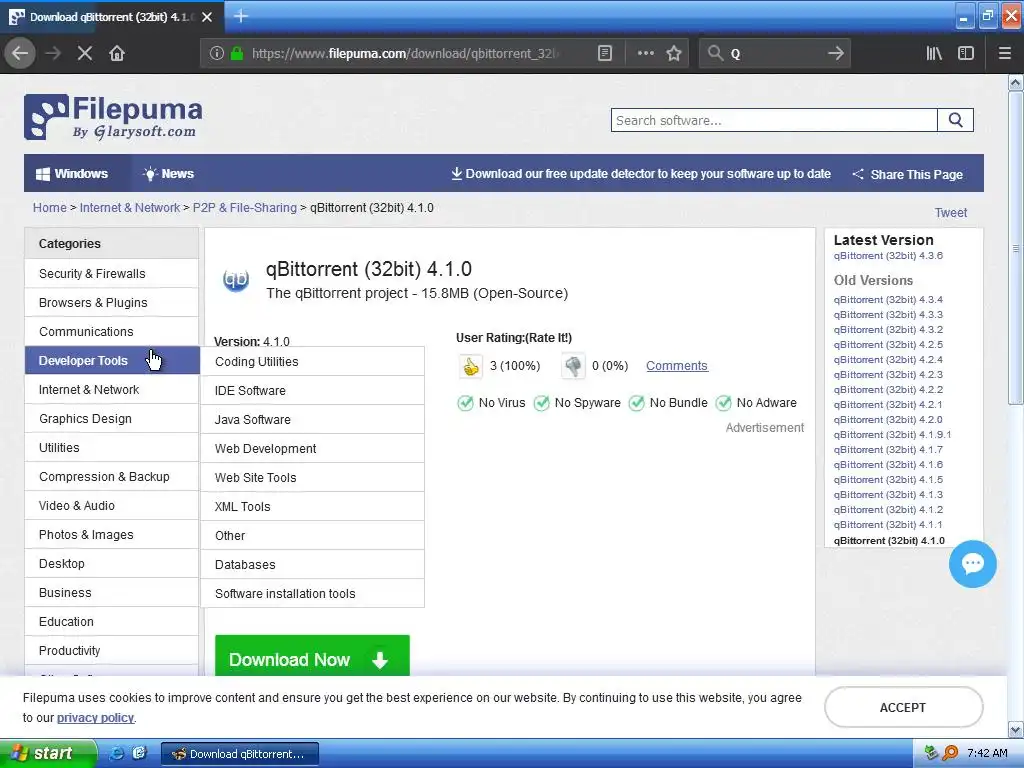
Task: Click Home breadcrumb link
Action: [50, 208]
